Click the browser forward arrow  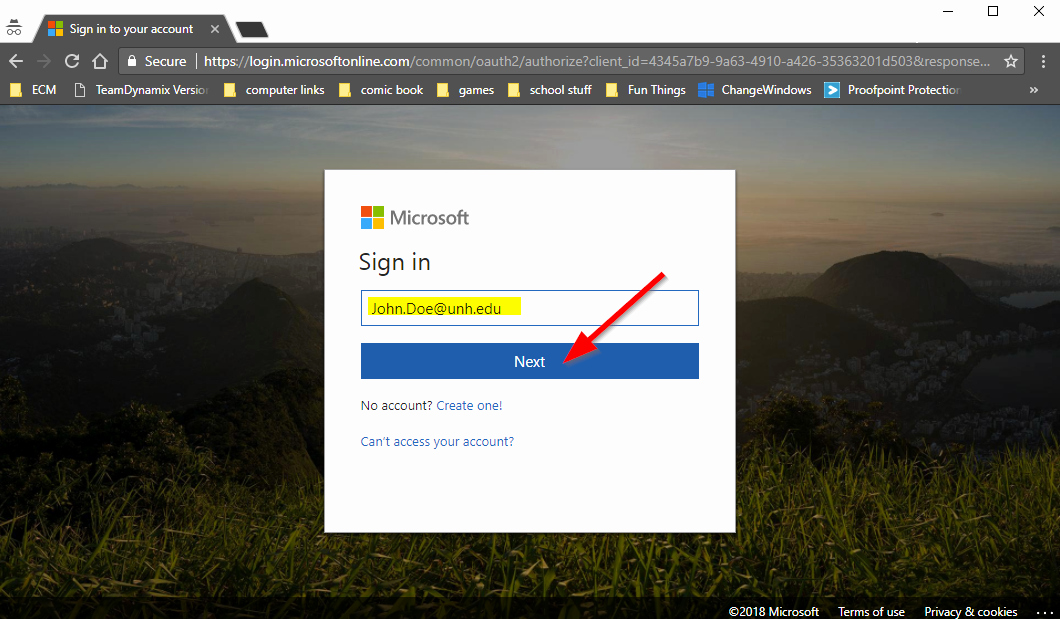point(44,61)
